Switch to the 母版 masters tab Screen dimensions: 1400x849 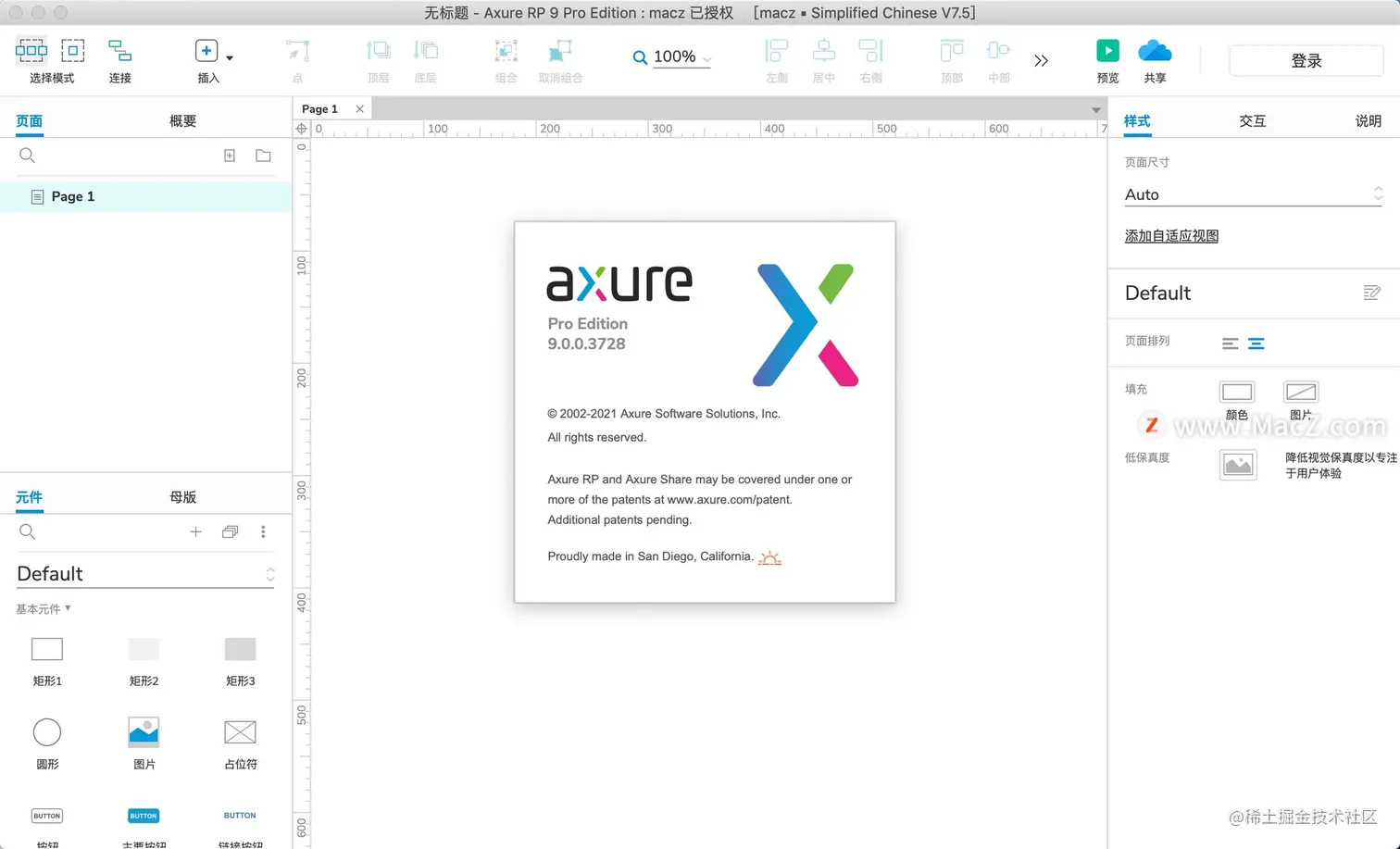click(182, 497)
